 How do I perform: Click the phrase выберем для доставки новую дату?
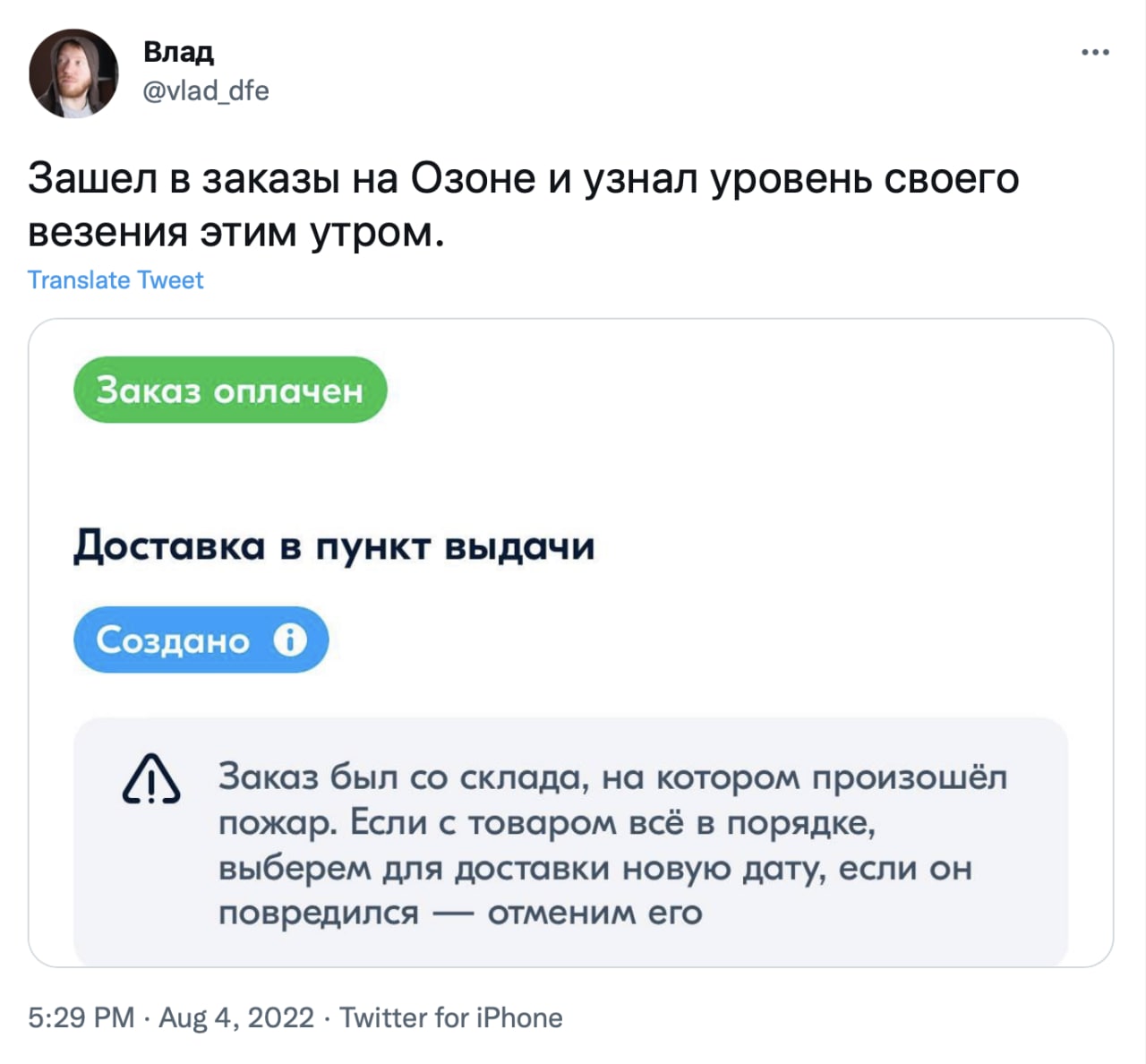pyautogui.click(x=521, y=868)
